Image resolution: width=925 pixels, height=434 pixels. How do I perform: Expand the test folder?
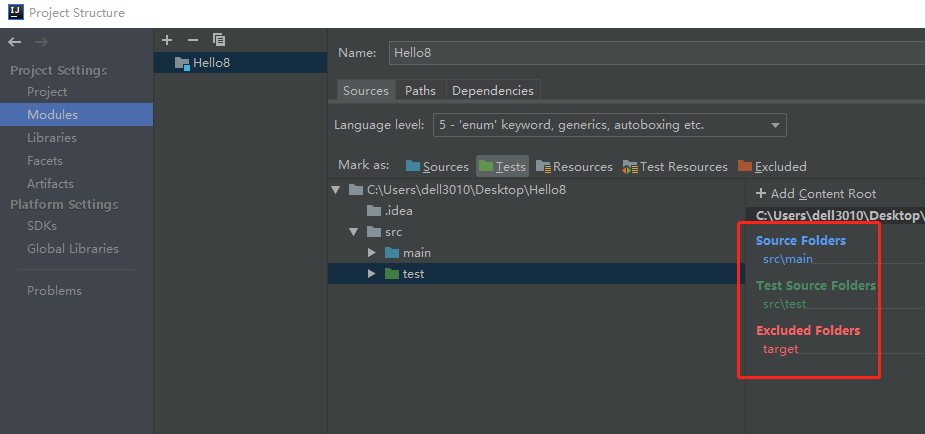(x=372, y=274)
